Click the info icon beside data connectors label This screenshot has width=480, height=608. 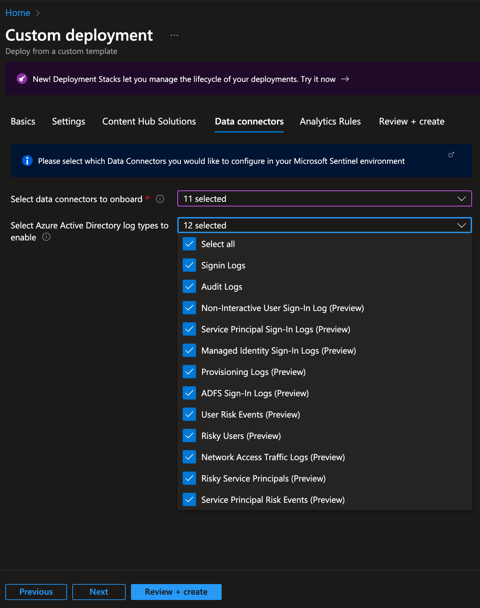[160, 199]
